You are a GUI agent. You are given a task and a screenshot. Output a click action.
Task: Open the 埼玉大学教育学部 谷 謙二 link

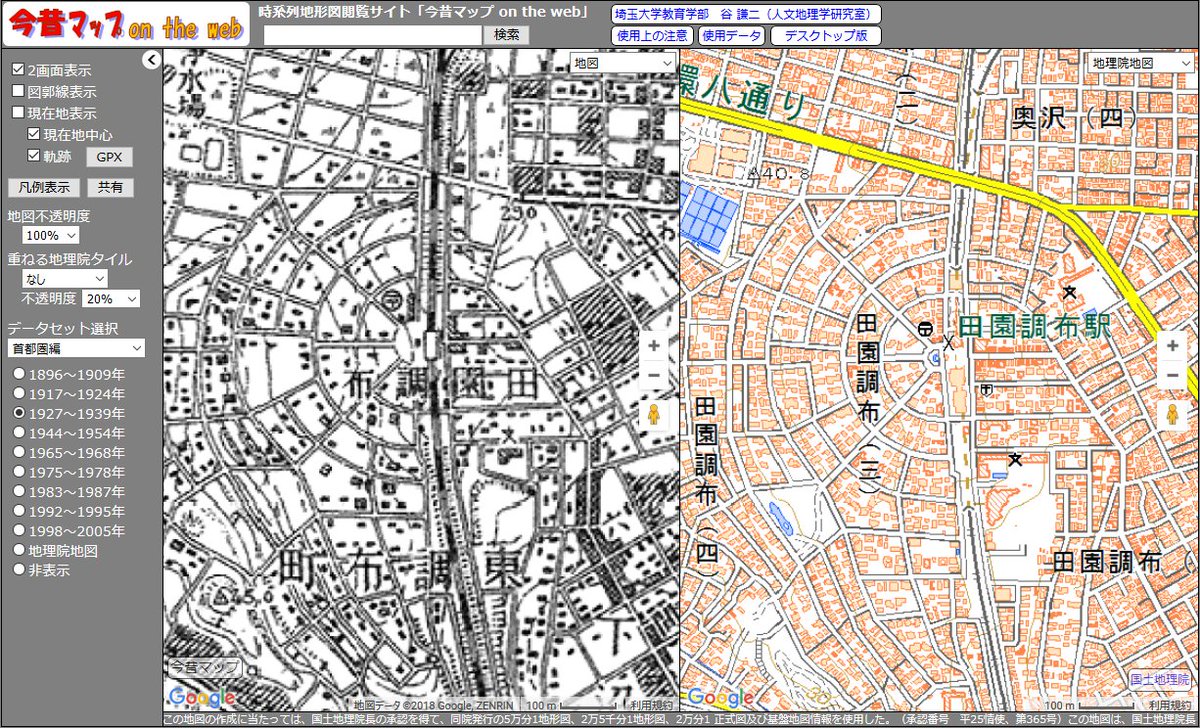[x=745, y=14]
